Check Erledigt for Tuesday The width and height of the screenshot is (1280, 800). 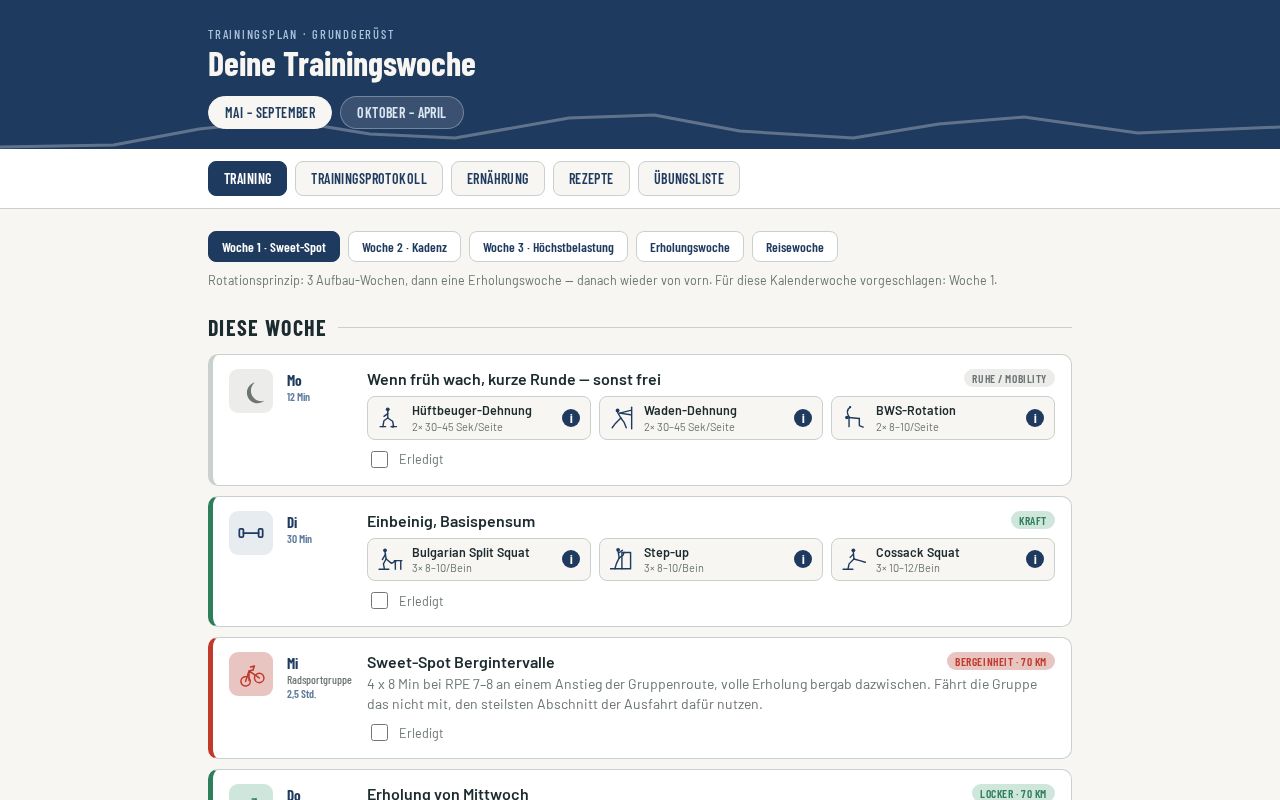click(x=379, y=600)
